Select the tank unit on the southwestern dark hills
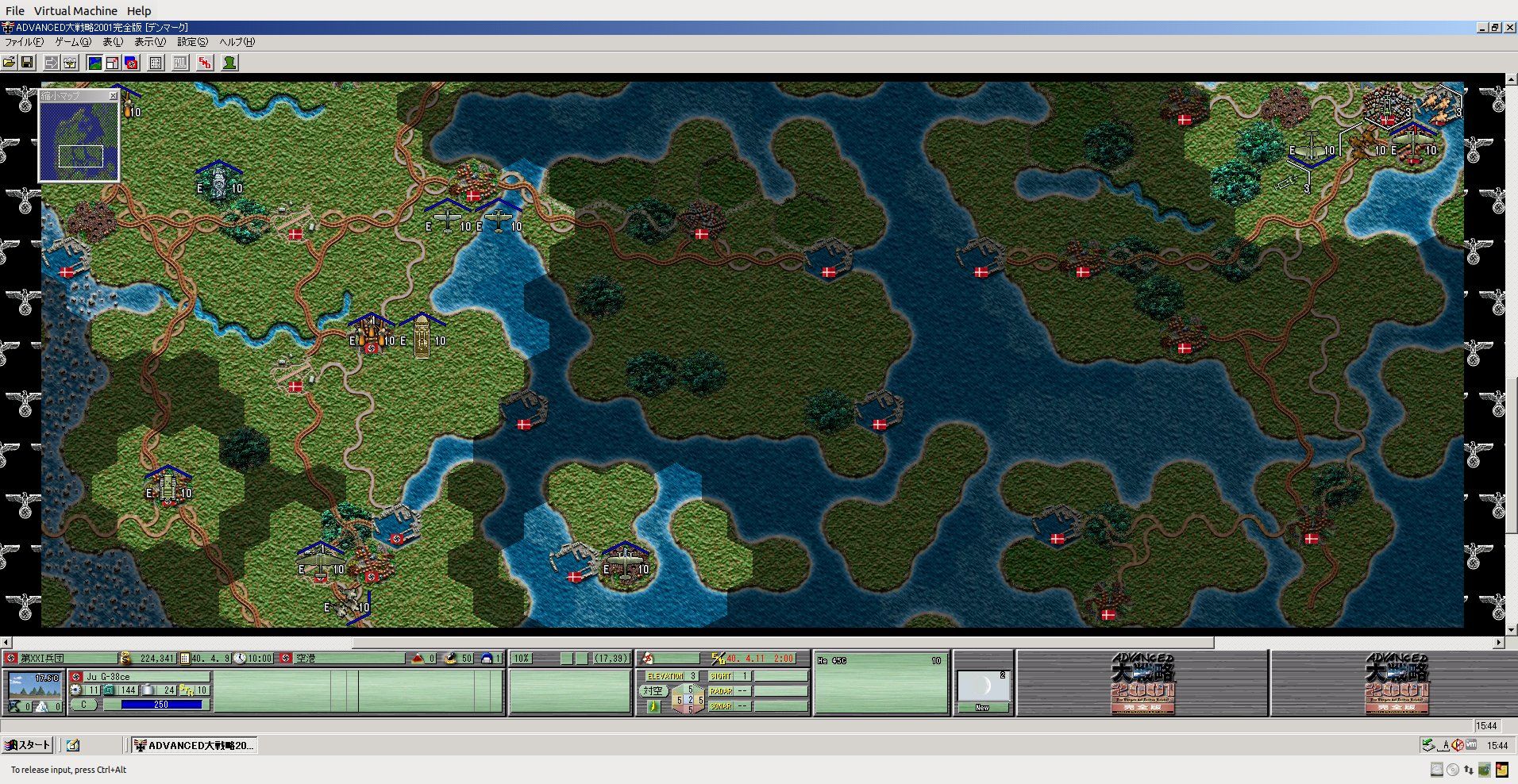 [x=168, y=486]
